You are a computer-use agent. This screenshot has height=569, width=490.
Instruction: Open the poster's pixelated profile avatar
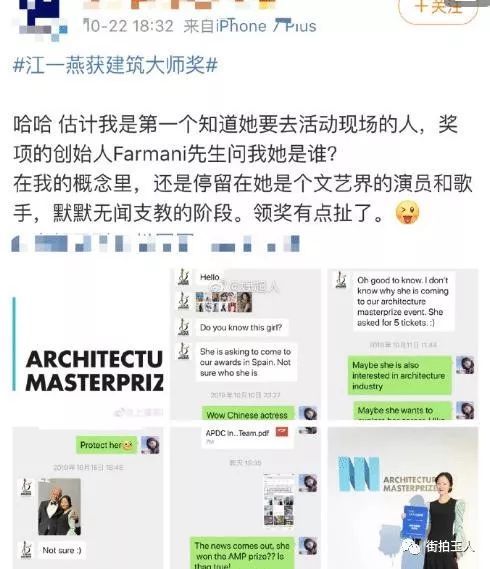42,19
